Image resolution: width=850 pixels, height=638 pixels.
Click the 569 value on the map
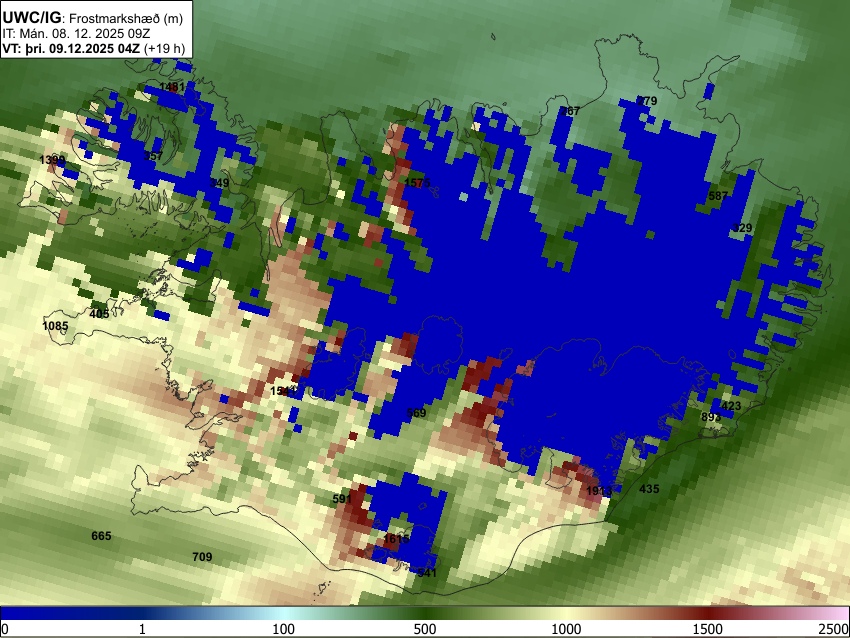[416, 413]
